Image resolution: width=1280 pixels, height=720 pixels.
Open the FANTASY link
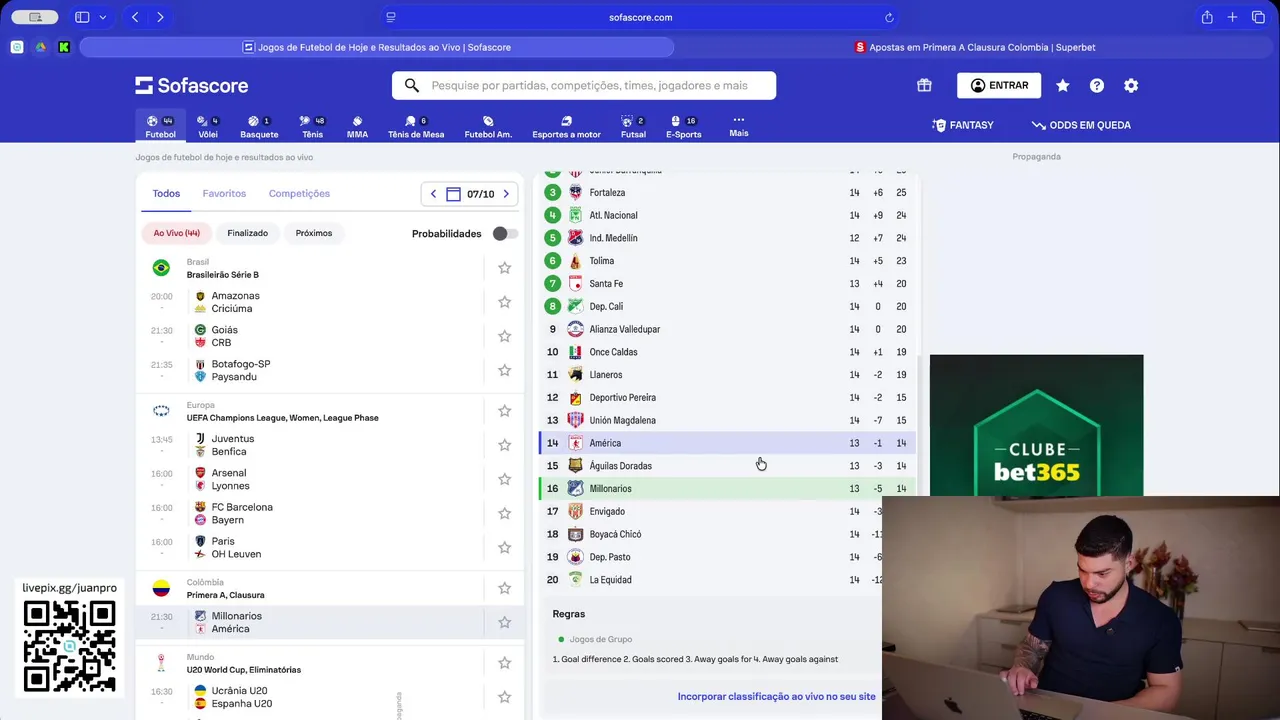pos(962,125)
